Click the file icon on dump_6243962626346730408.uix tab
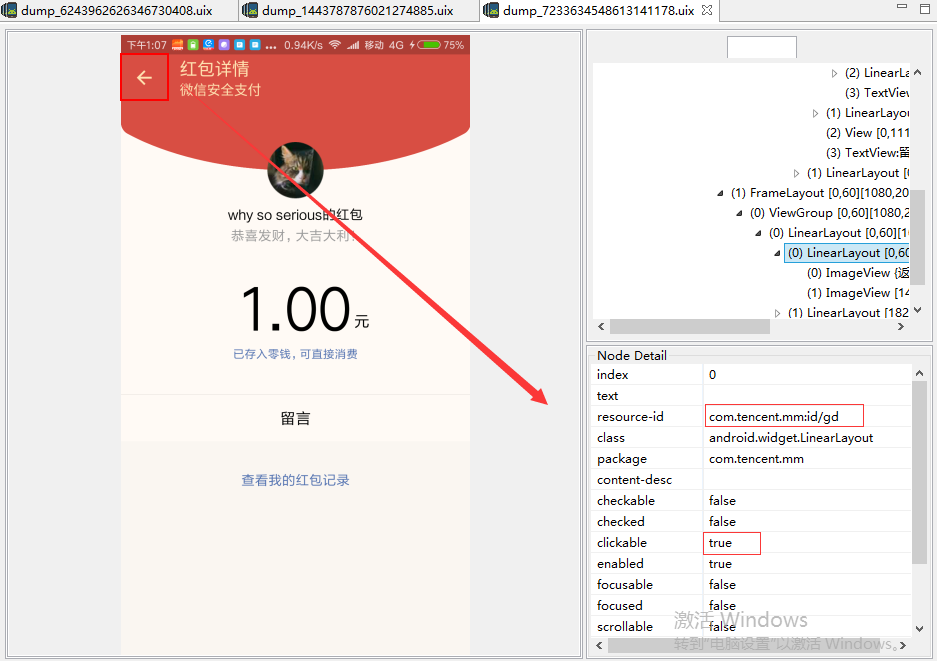The image size is (937, 661). [x=10, y=10]
